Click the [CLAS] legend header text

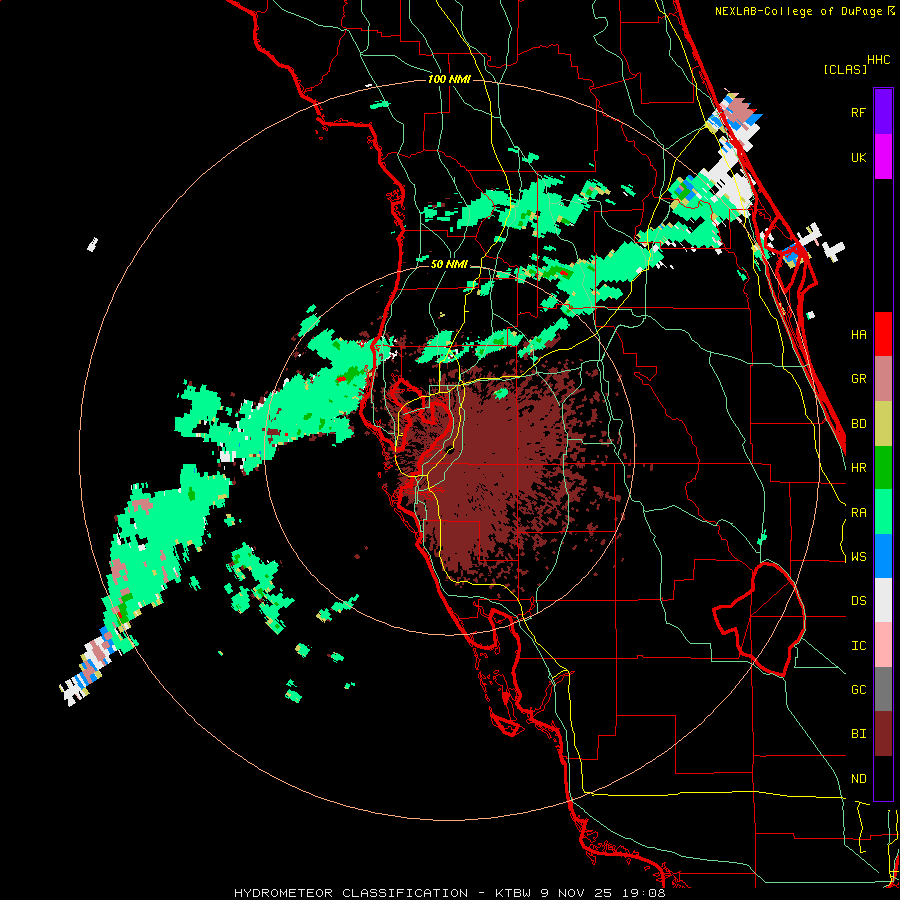845,69
